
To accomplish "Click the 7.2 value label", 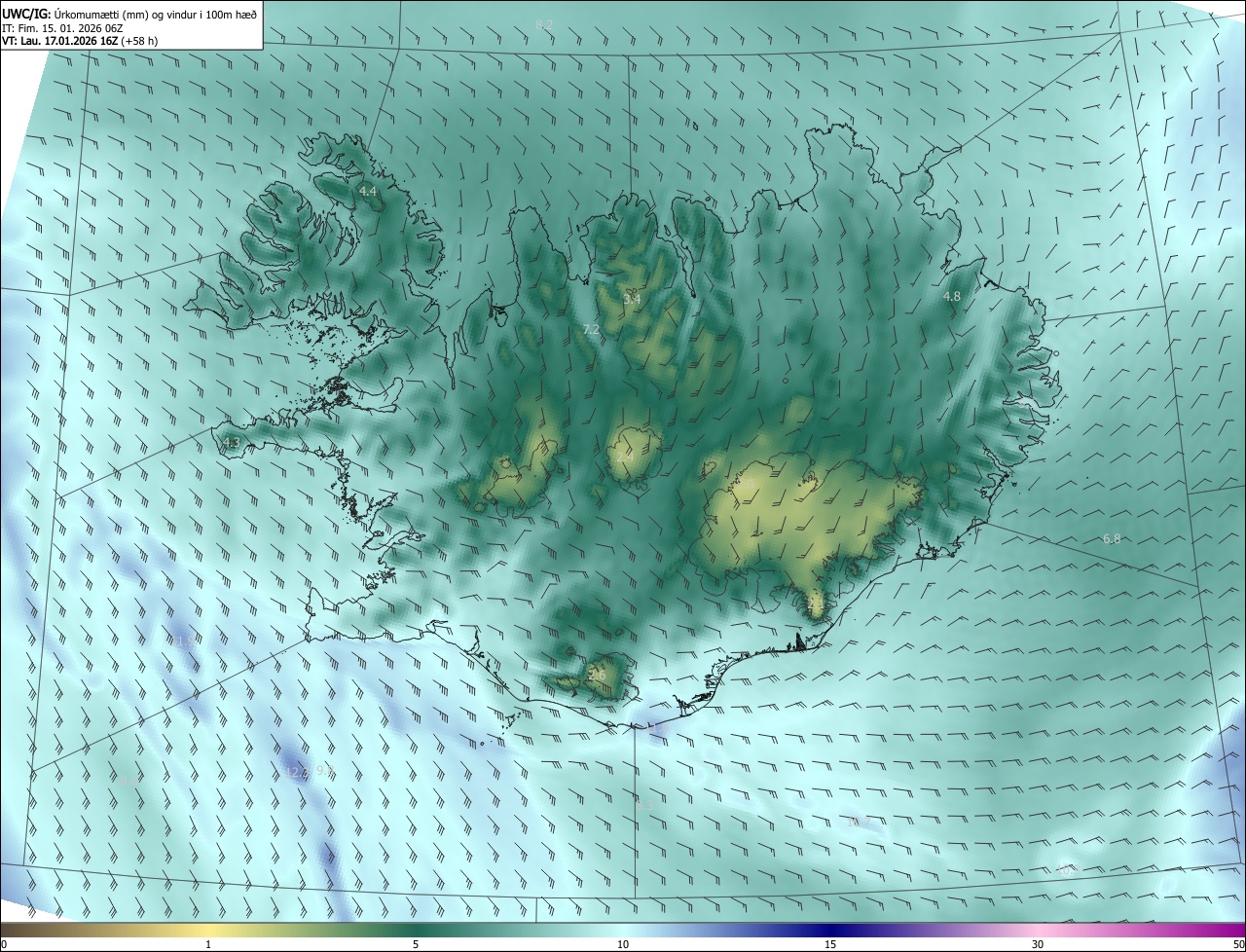I will click(591, 330).
